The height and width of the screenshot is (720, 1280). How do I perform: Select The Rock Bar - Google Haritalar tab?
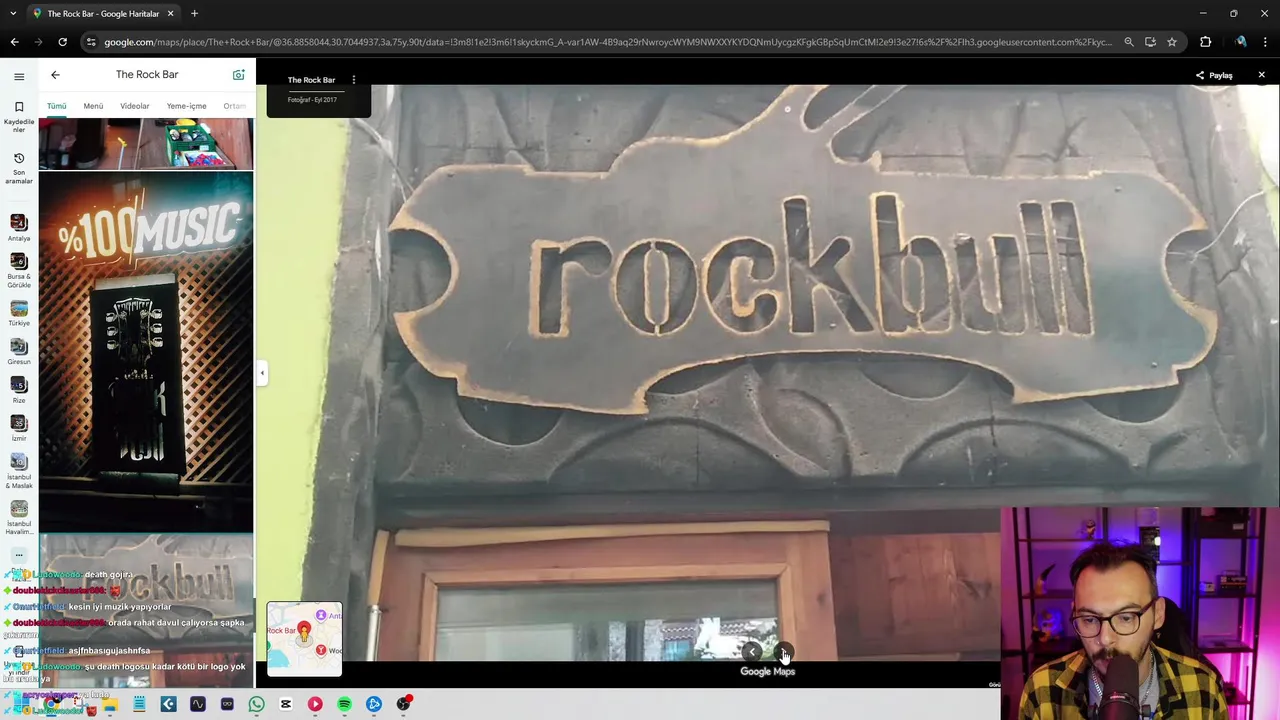tap(103, 13)
